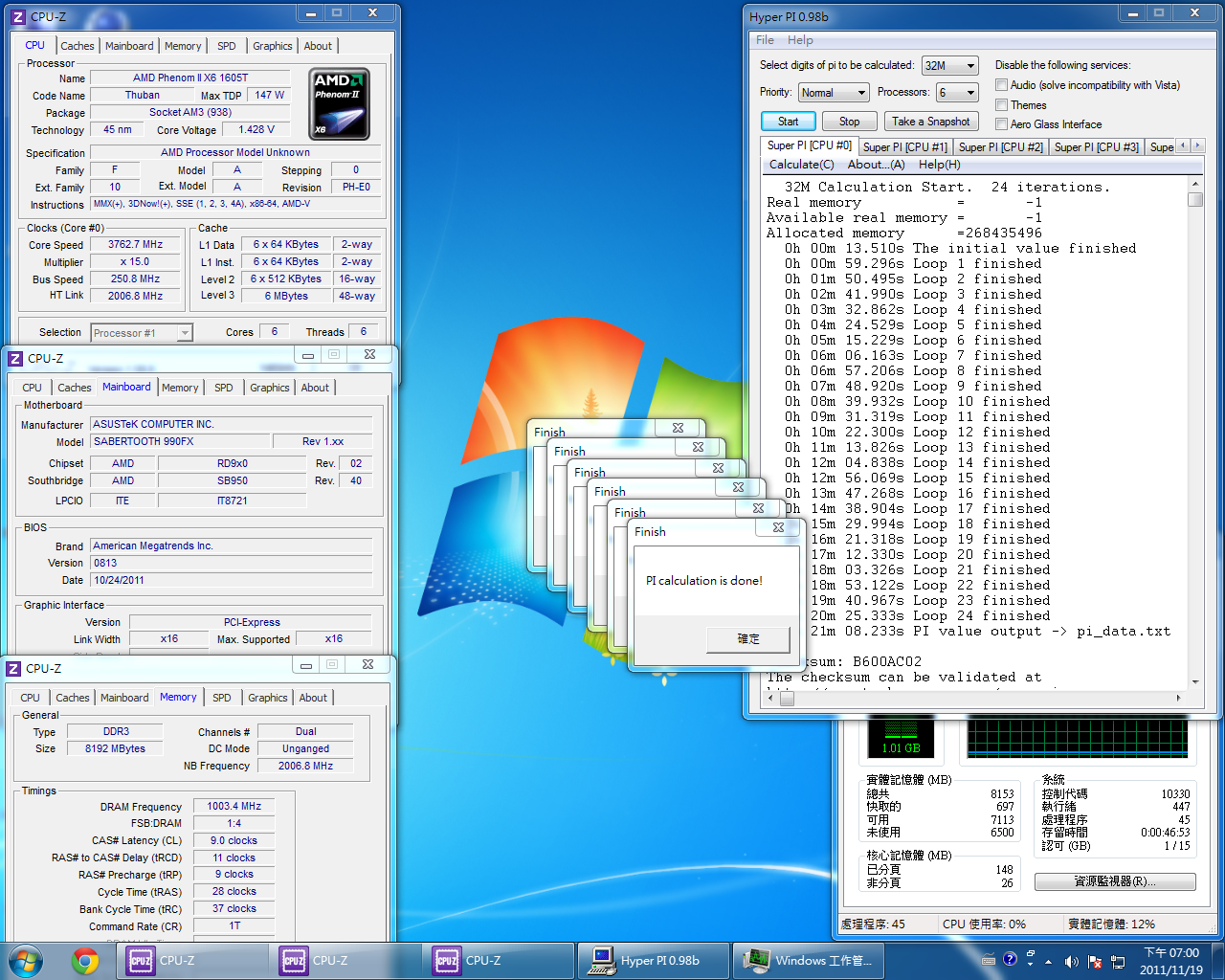
Task: Open Hyper PI Help menu
Action: [800, 40]
